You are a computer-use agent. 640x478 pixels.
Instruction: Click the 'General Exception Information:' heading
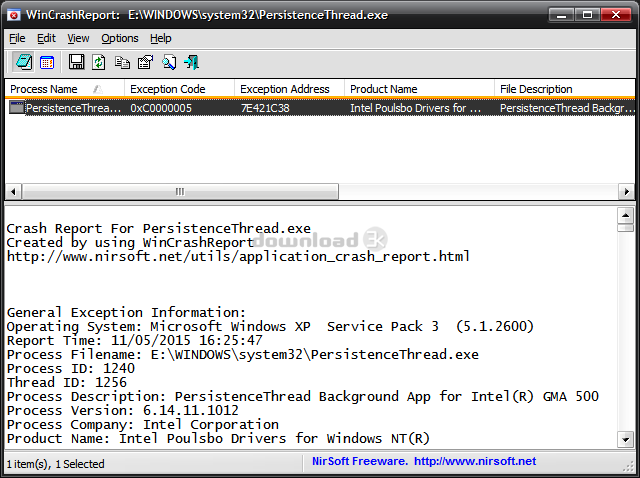point(127,313)
